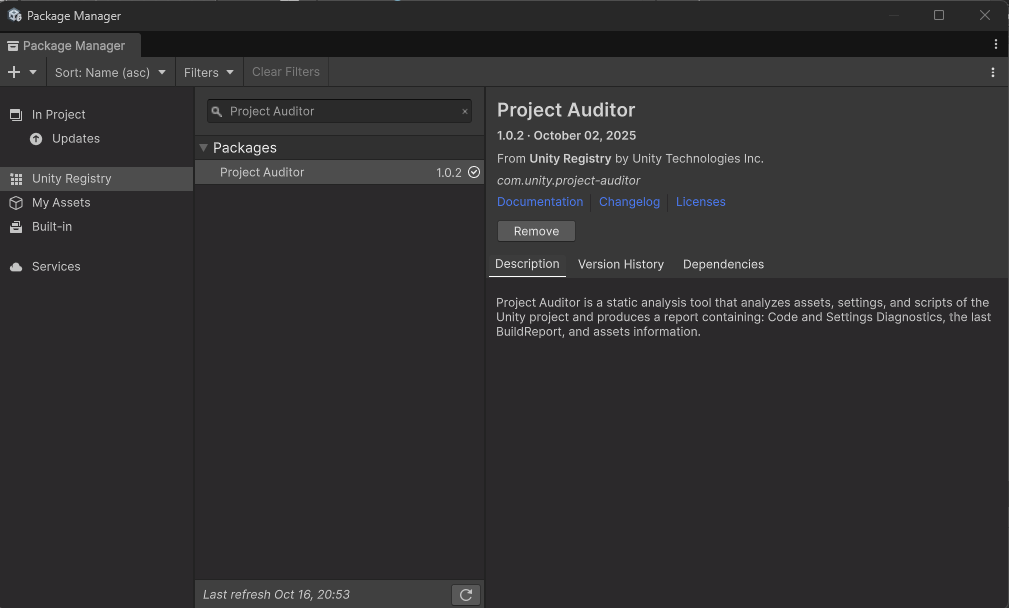Image resolution: width=1009 pixels, height=608 pixels.
Task: Click the Remove button
Action: point(536,231)
